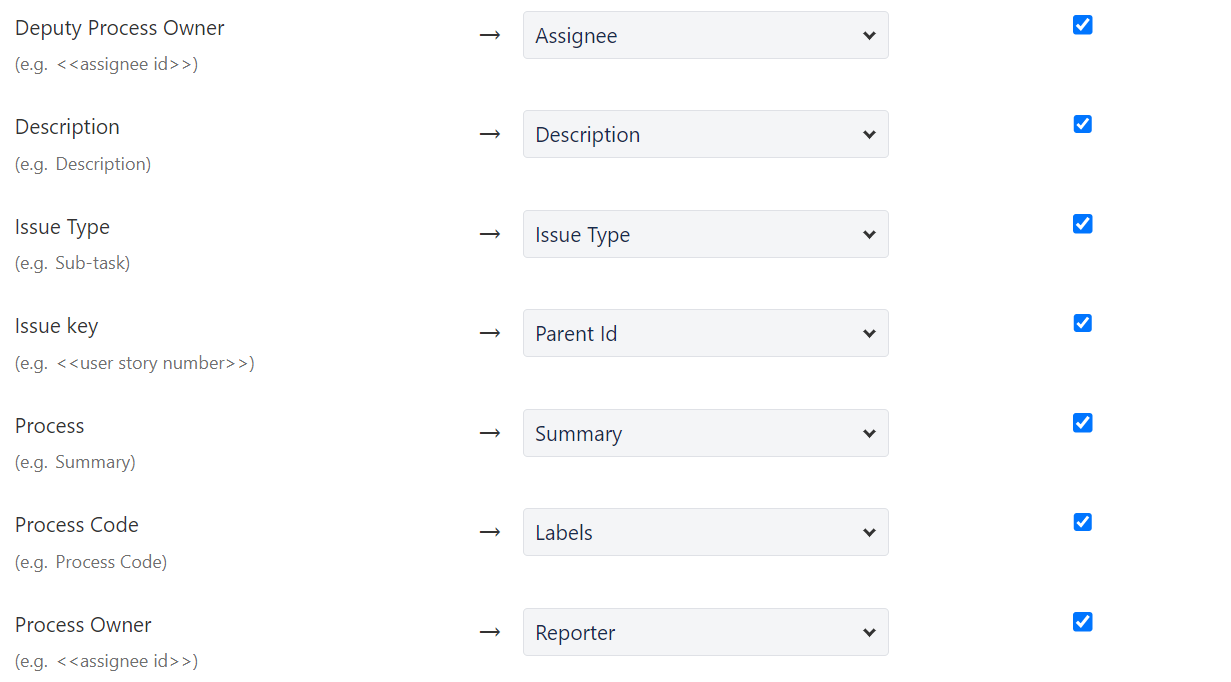1231x682 pixels.
Task: Click the Issue Type field label
Action: point(62,227)
